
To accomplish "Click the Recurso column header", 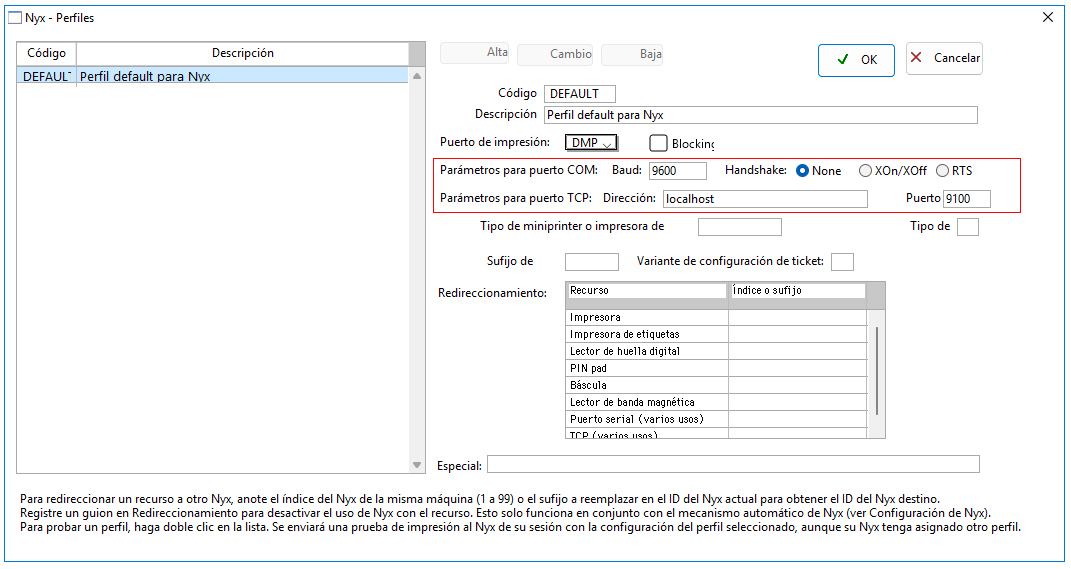I will [x=647, y=291].
